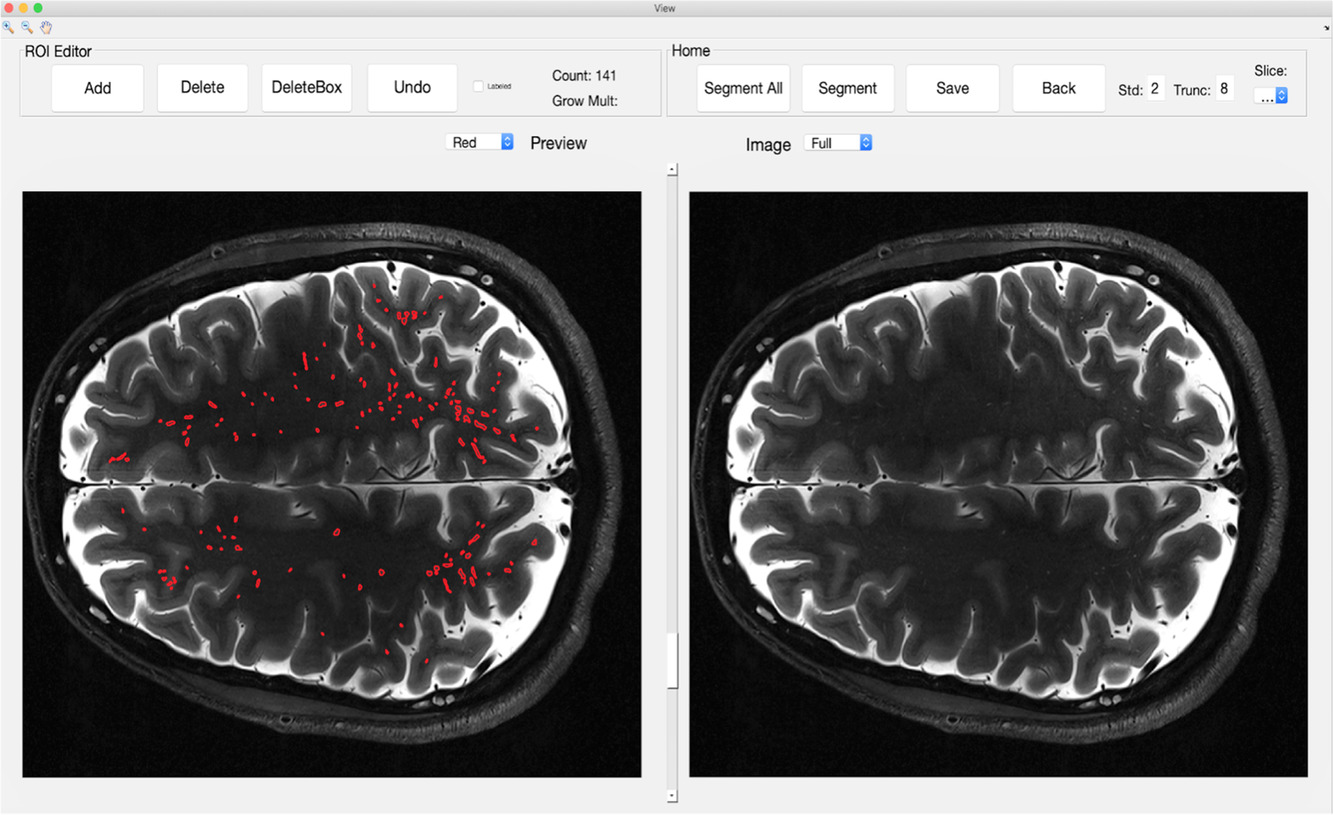Open the Red overlay color dropdown

pos(480,143)
